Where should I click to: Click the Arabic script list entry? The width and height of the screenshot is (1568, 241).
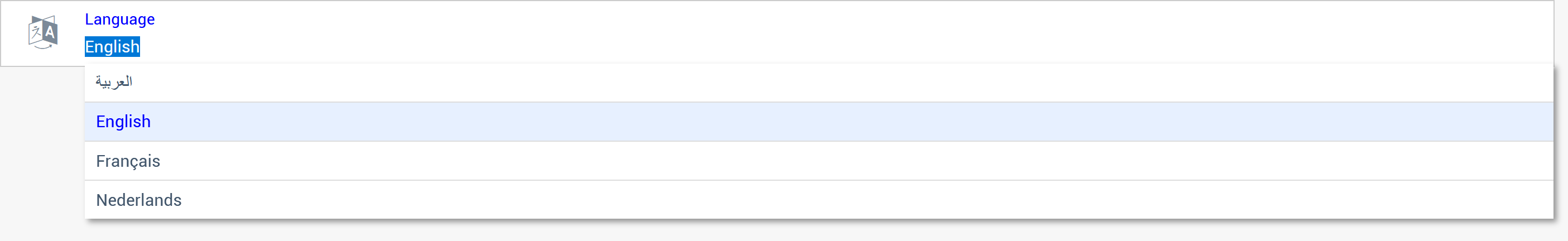coord(819,82)
